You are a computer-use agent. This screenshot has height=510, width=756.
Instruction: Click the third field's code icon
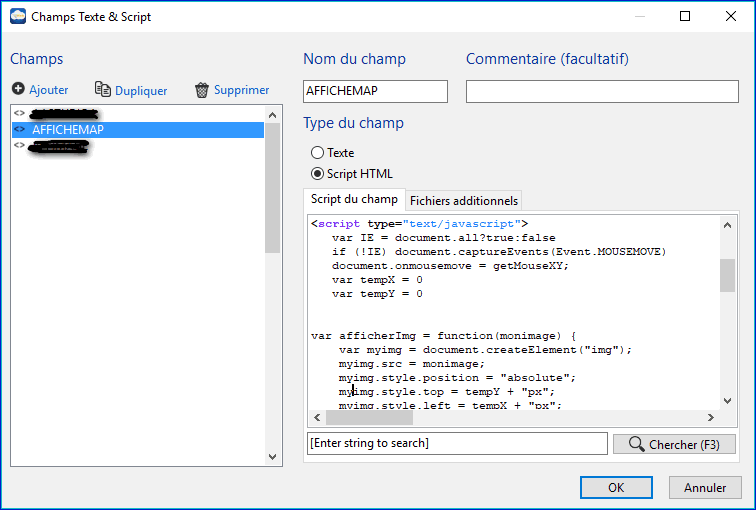20,146
